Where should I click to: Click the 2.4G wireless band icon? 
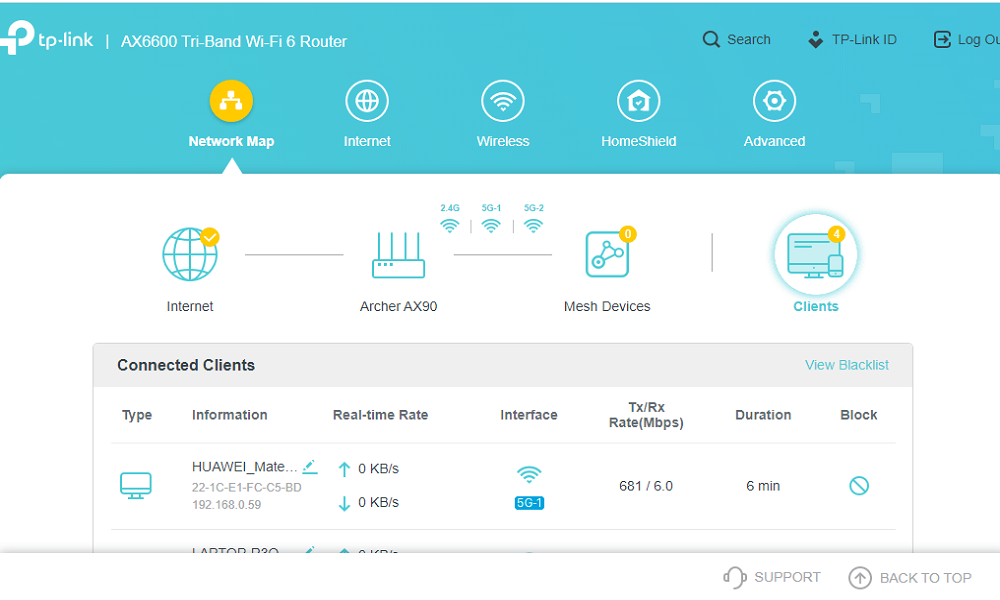pos(450,226)
